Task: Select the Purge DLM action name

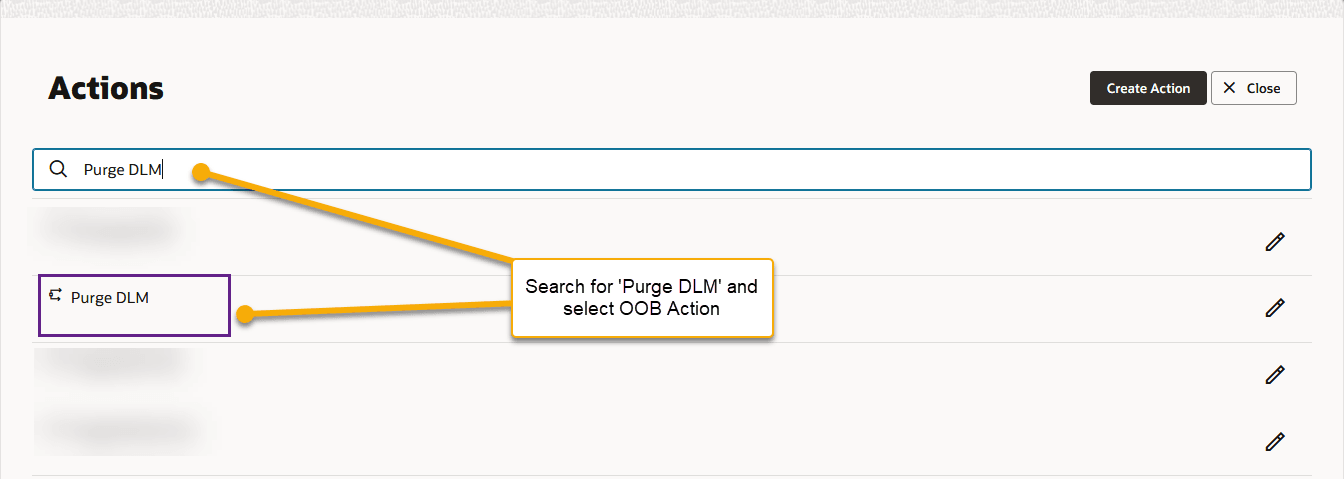Action: tap(110, 297)
